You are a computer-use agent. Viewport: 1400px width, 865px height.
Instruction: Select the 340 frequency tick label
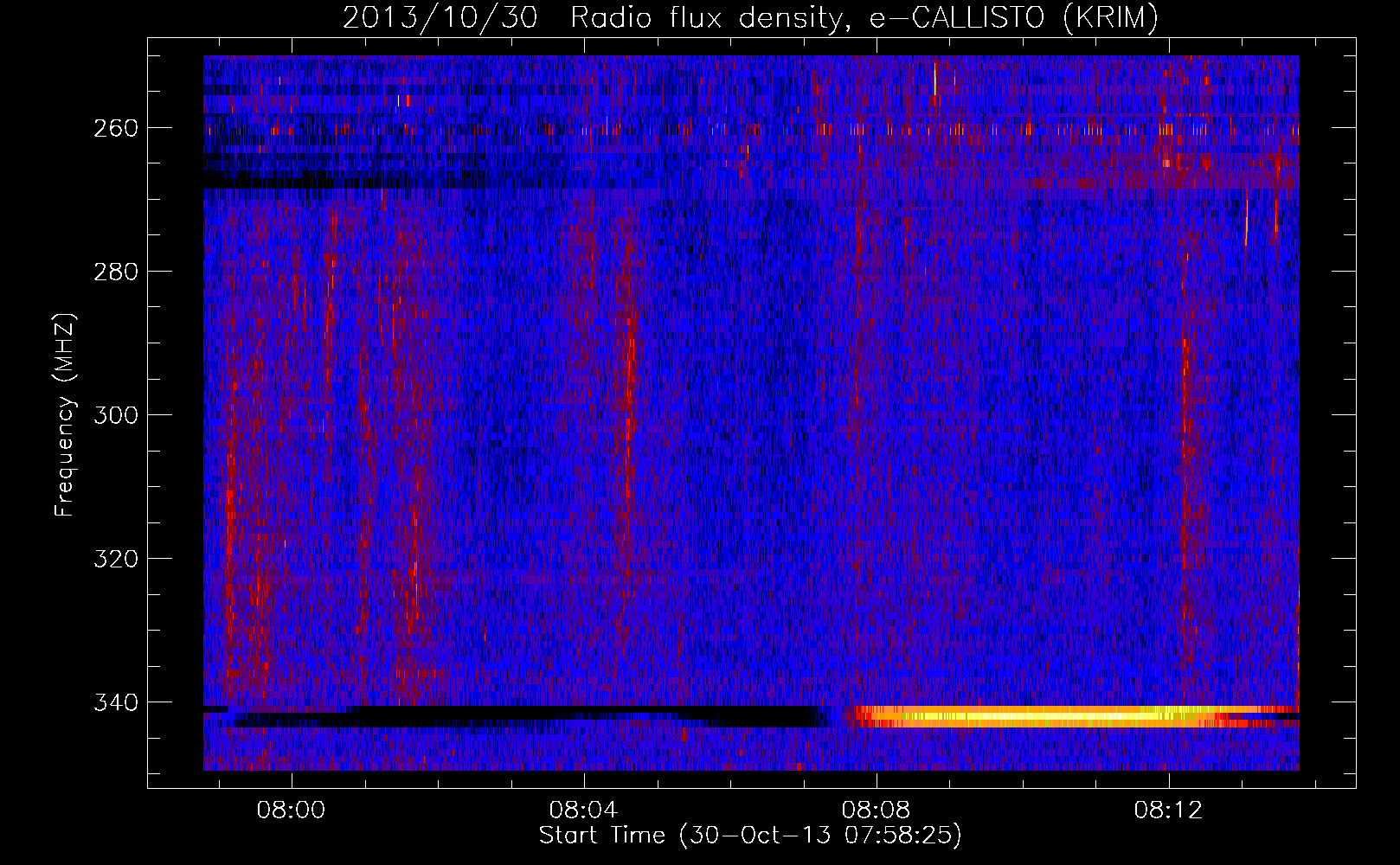(x=115, y=702)
